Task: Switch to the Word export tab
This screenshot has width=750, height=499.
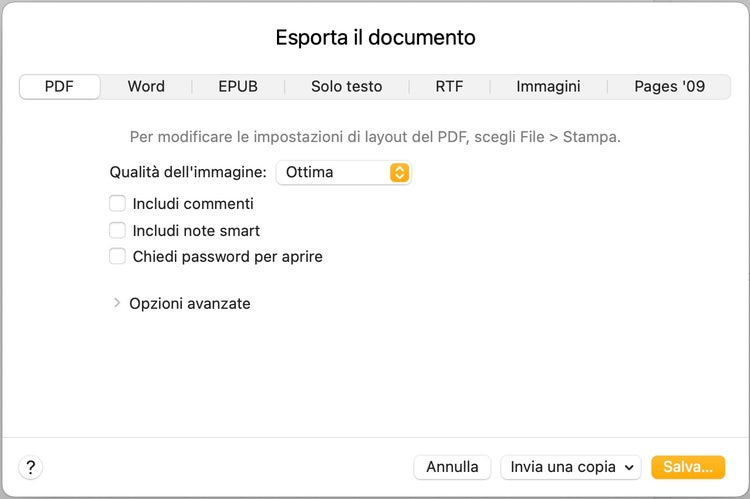Action: click(x=146, y=87)
